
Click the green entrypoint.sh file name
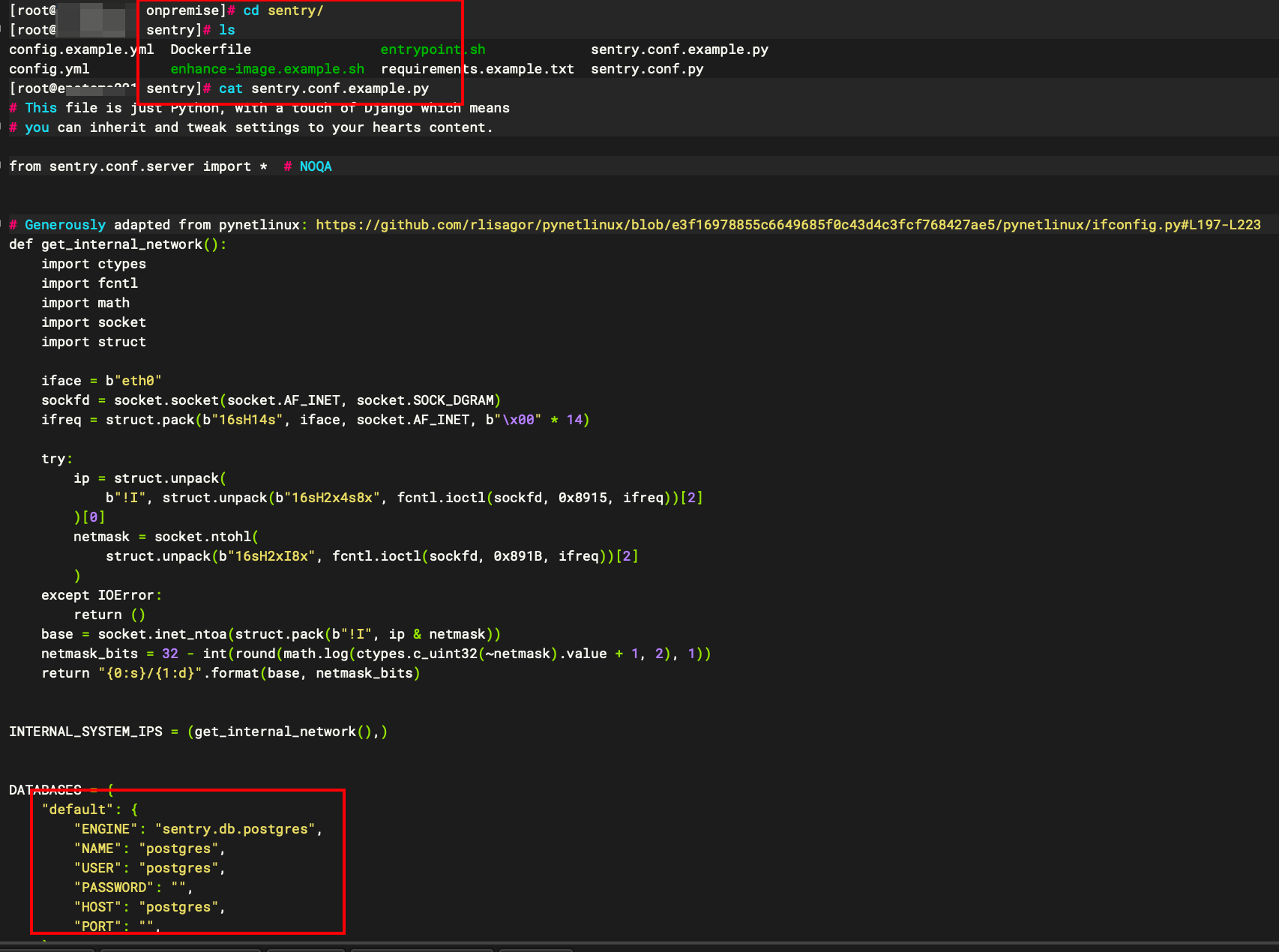point(433,49)
